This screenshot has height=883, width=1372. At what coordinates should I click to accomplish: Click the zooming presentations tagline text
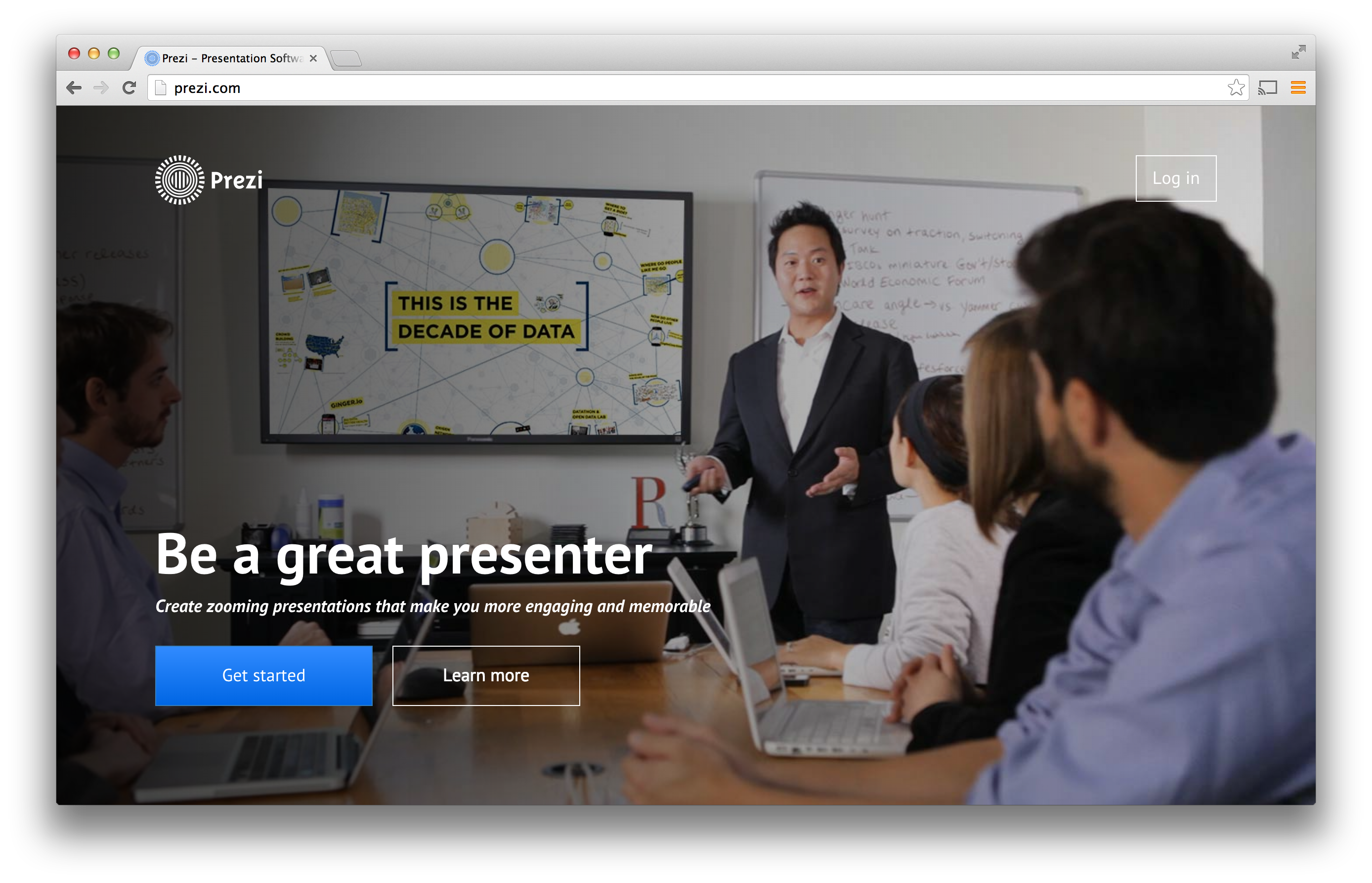click(432, 606)
